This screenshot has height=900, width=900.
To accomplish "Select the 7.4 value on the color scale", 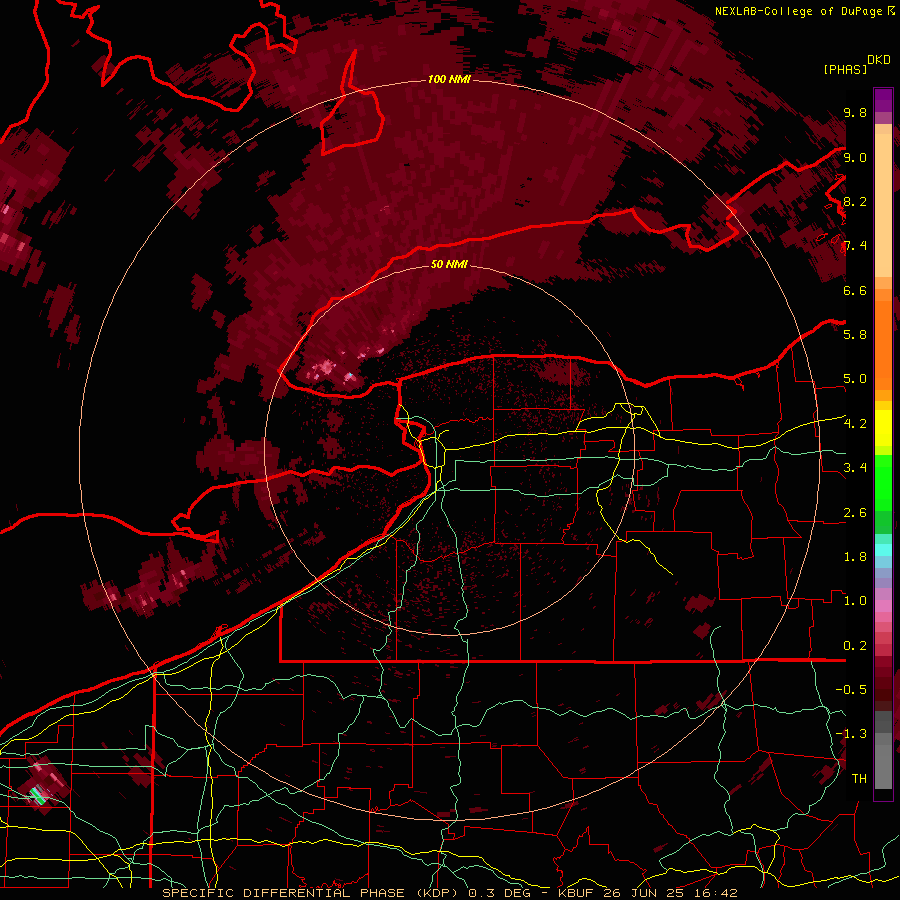I will (x=855, y=246).
